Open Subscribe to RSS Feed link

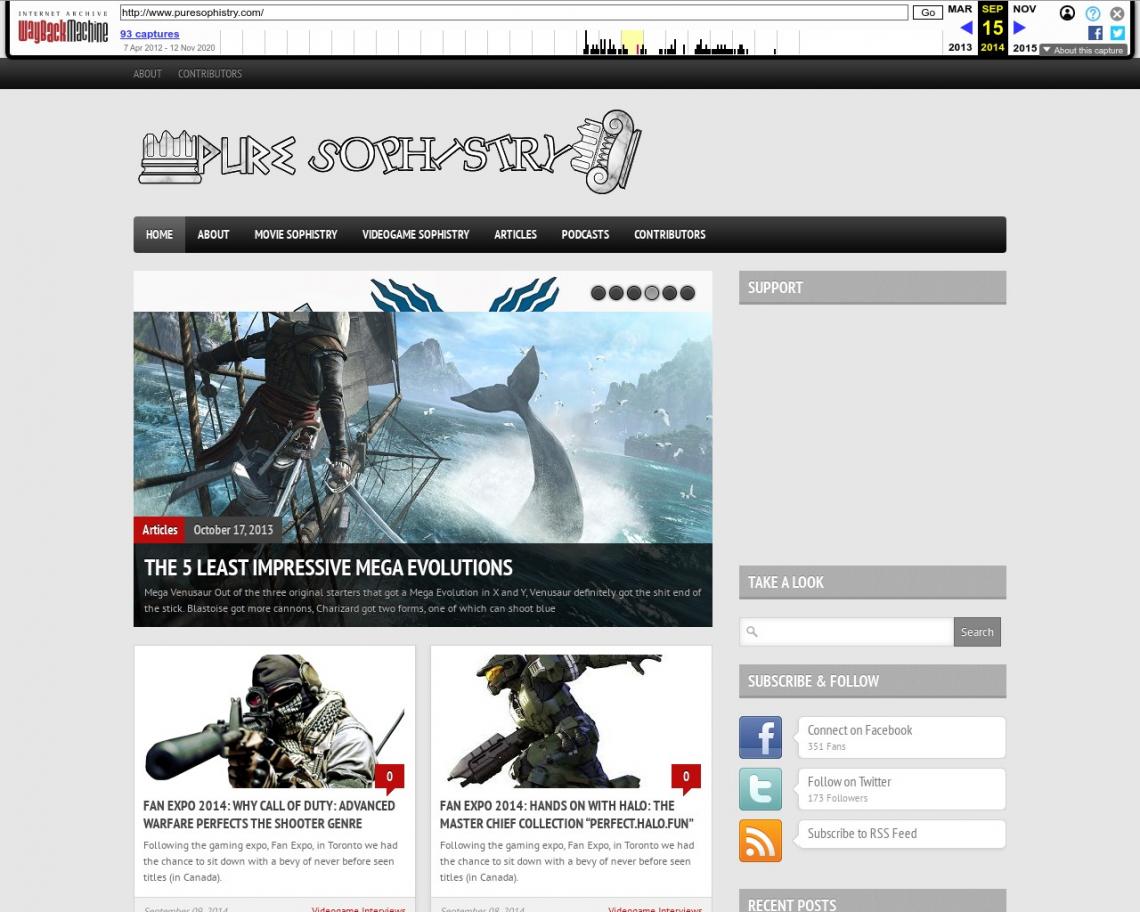pyautogui.click(x=862, y=833)
